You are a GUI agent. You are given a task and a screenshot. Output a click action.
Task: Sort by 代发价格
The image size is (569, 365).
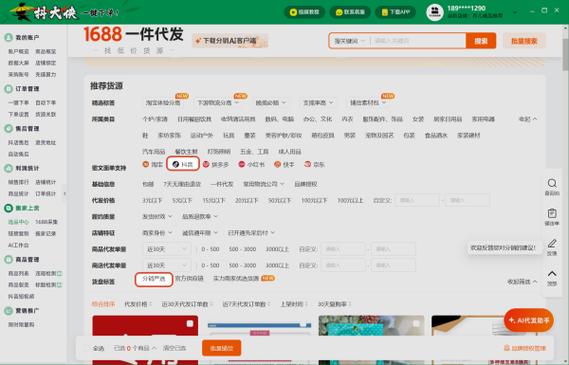(x=138, y=304)
